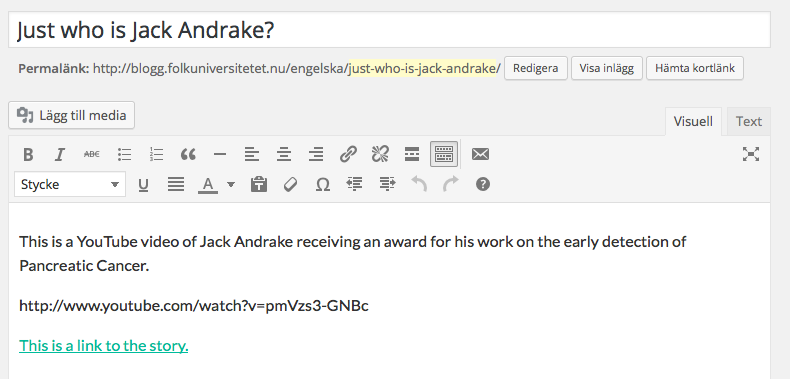
Task: Apply italic formatting
Action: click(x=59, y=154)
